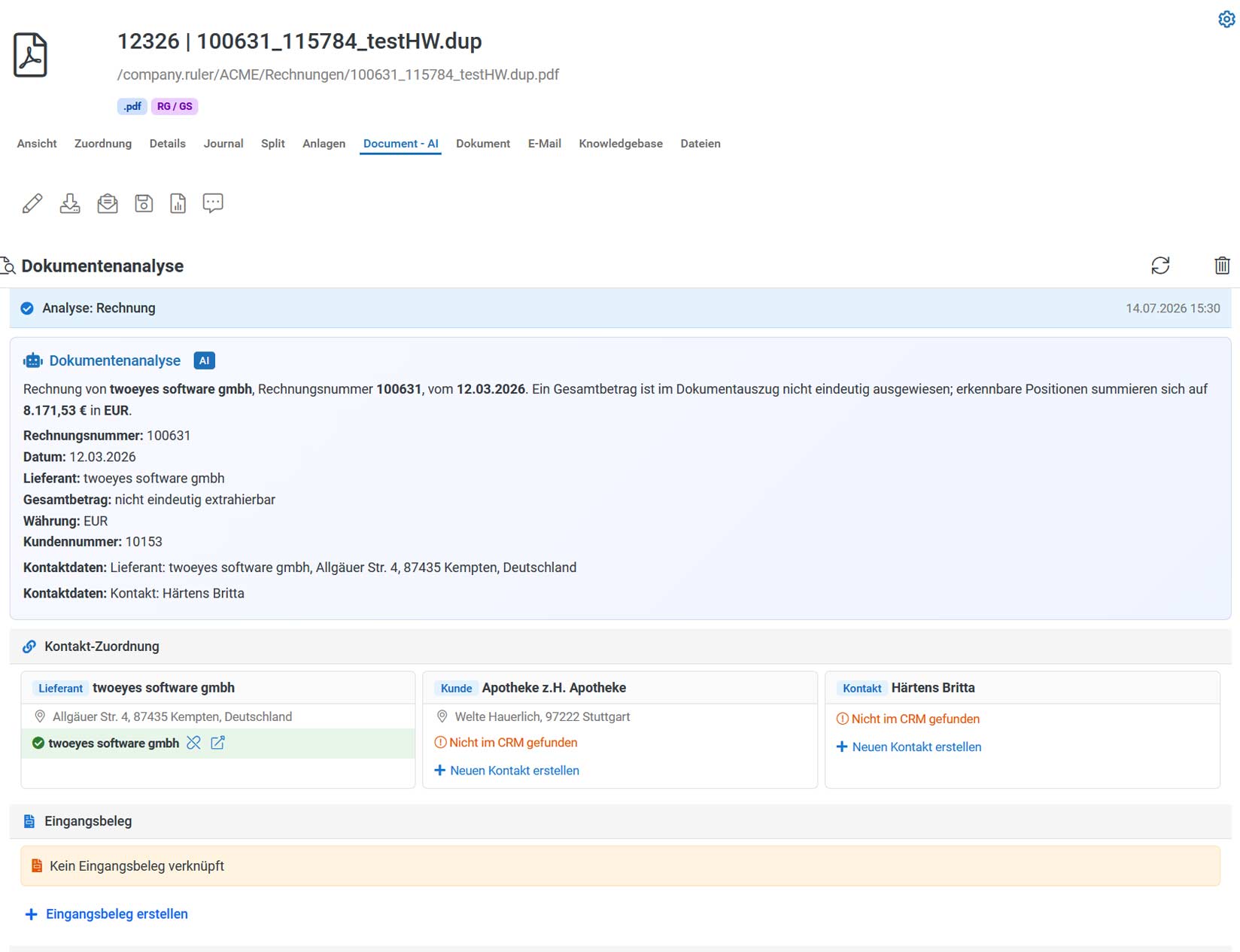The width and height of the screenshot is (1240, 952).
Task: Go to the Journal tab
Action: coord(223,144)
